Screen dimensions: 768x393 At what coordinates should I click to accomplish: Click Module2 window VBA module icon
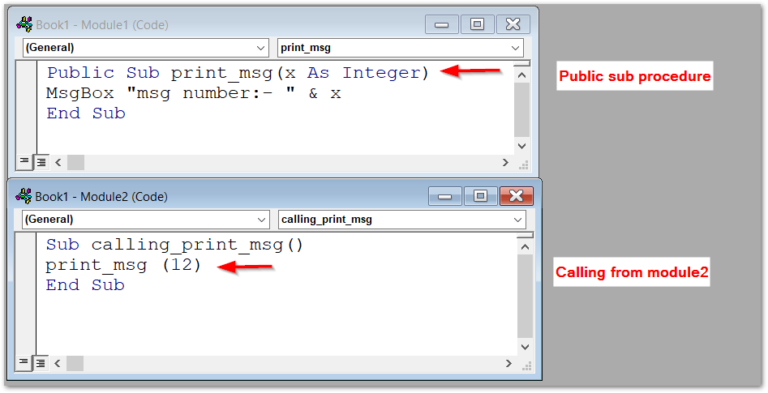[24, 196]
